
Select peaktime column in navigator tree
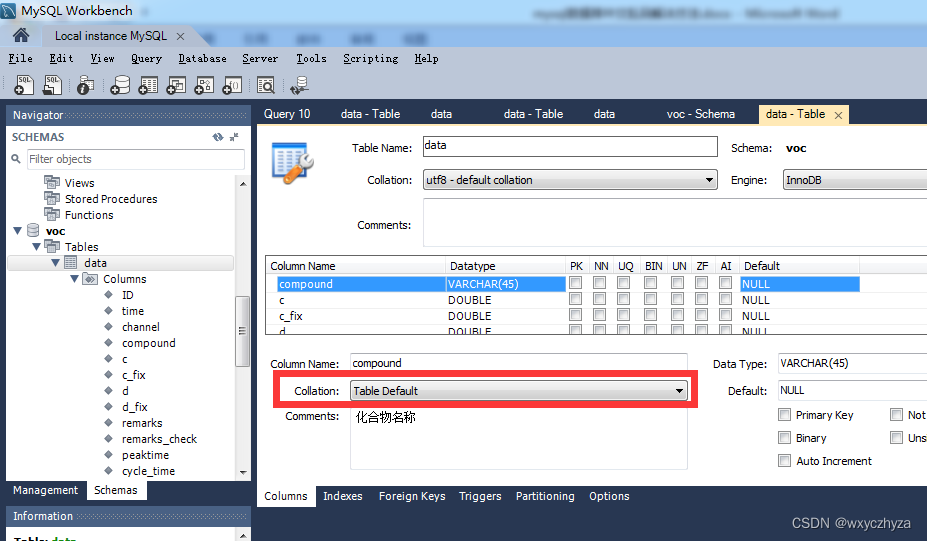pos(145,455)
